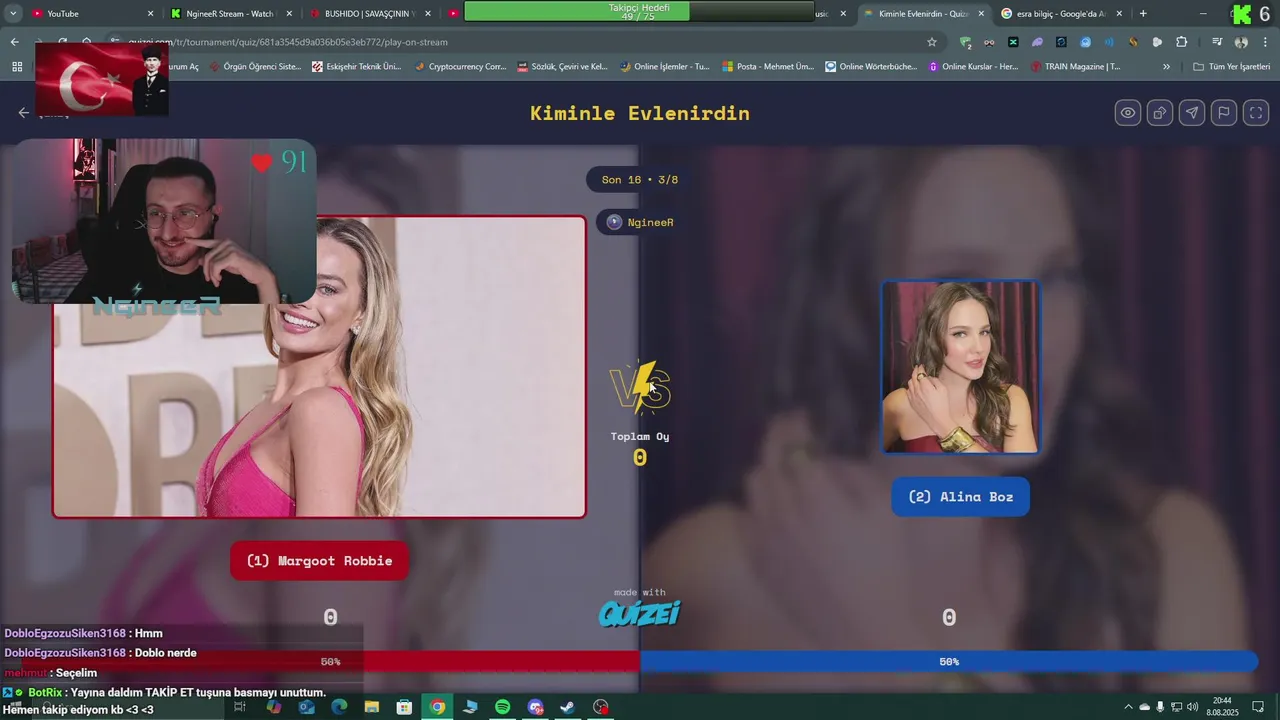Open Microsoft Store from the taskbar

[x=404, y=707]
